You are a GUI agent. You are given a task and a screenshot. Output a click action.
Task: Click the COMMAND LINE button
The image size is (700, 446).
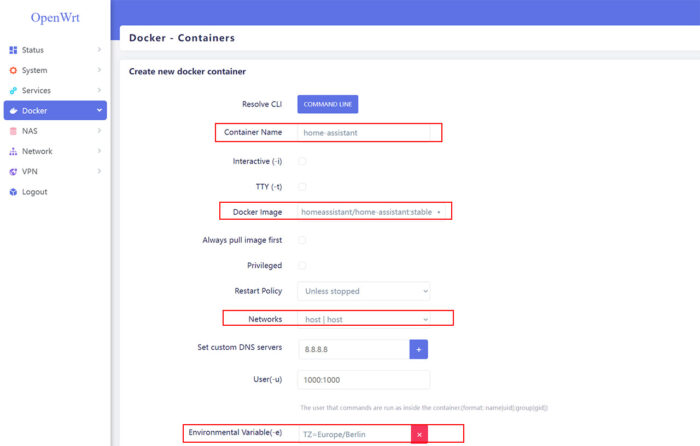(327, 104)
